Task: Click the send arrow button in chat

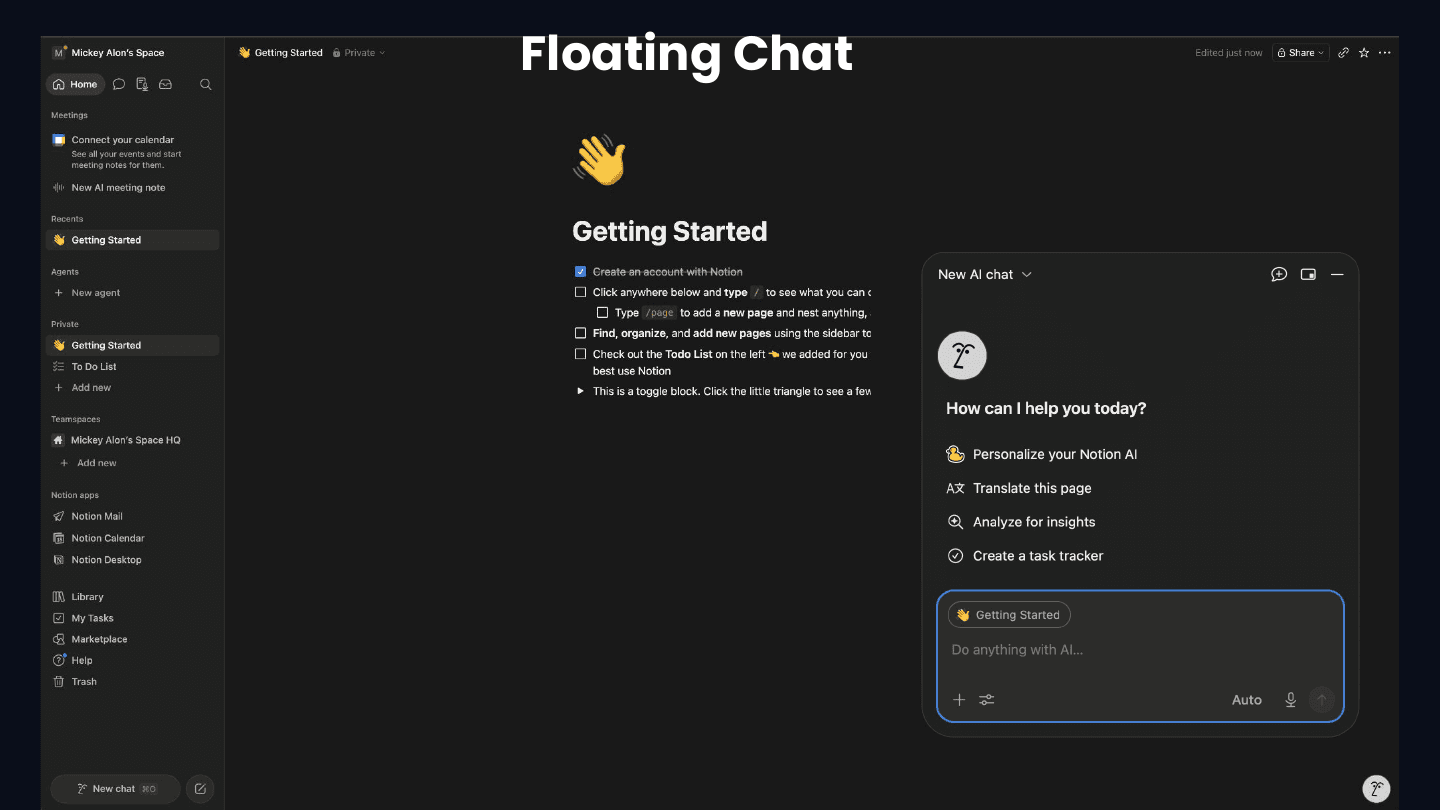Action: (1322, 700)
